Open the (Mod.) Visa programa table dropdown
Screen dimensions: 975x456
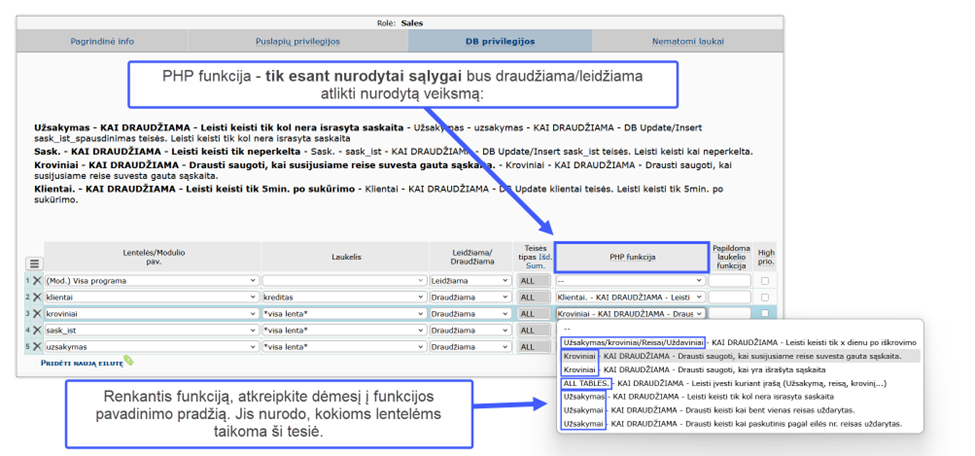point(151,281)
